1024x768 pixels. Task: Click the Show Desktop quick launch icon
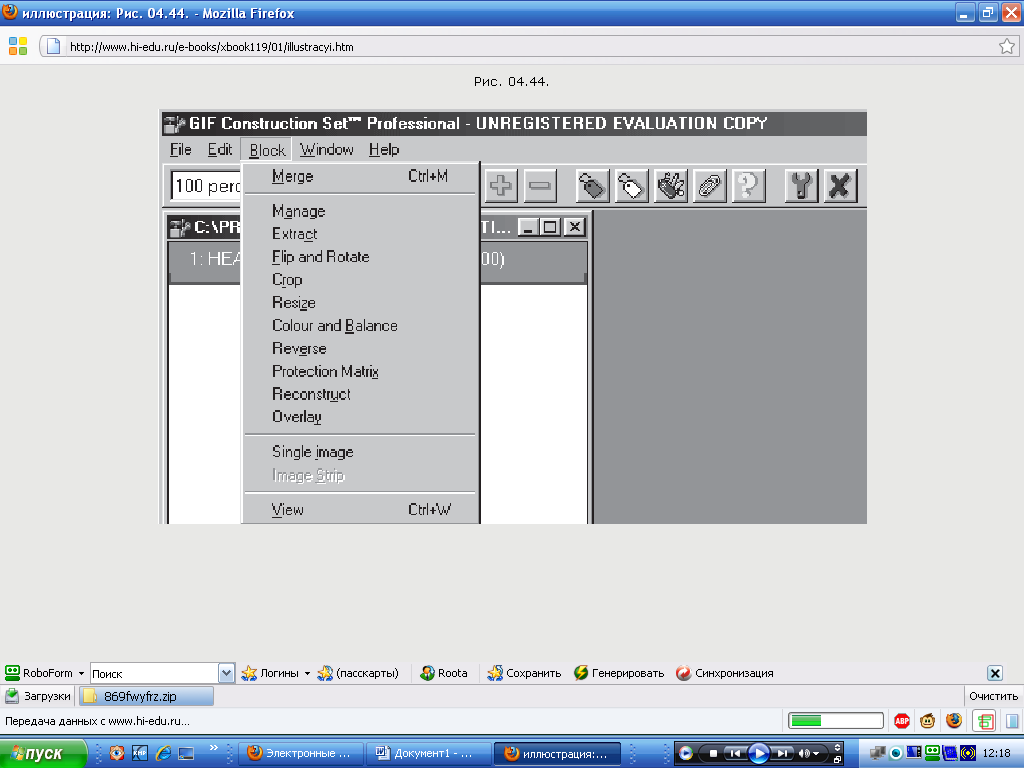coord(186,753)
